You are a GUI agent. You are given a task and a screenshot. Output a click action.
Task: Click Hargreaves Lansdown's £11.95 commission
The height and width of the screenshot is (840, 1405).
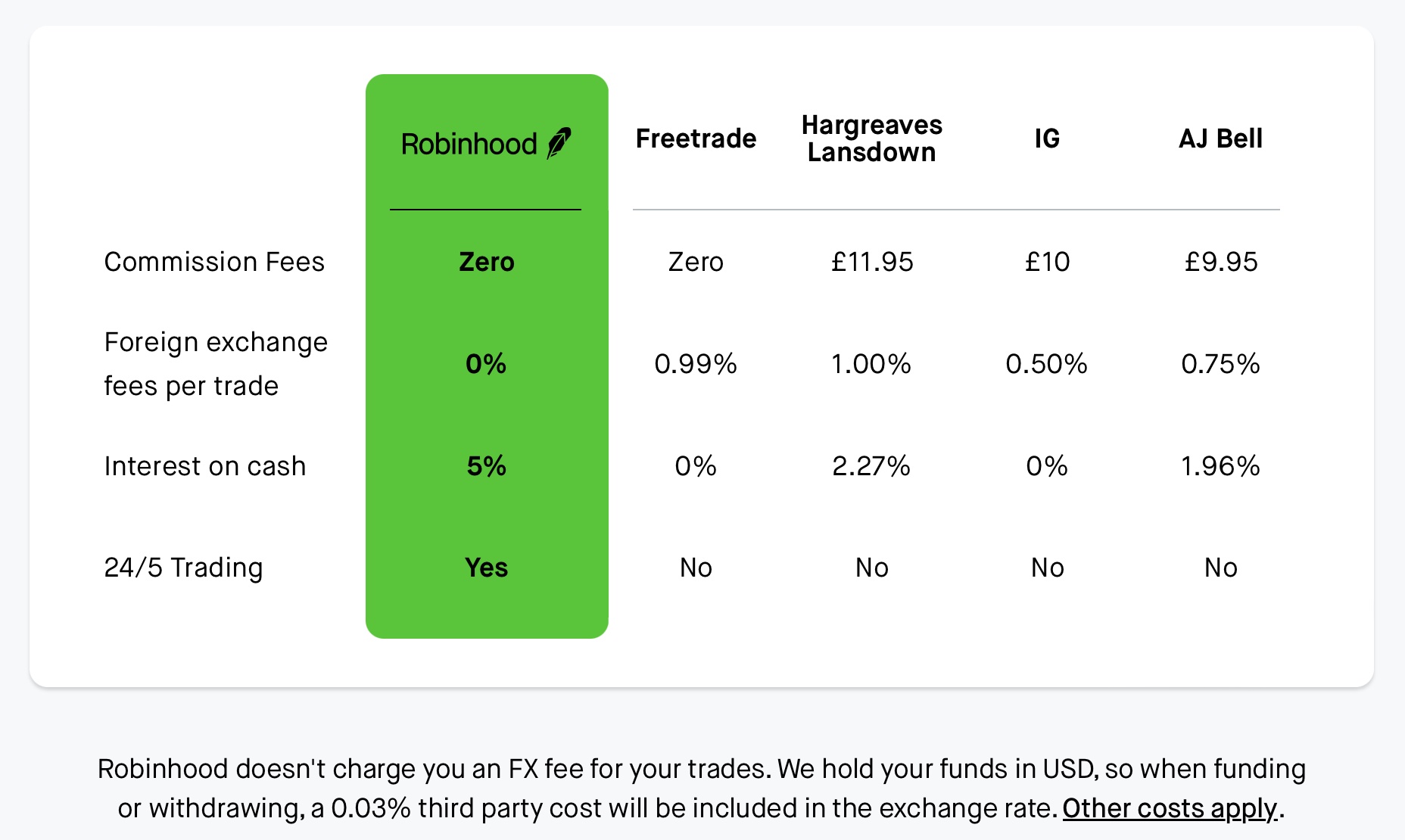(872, 262)
